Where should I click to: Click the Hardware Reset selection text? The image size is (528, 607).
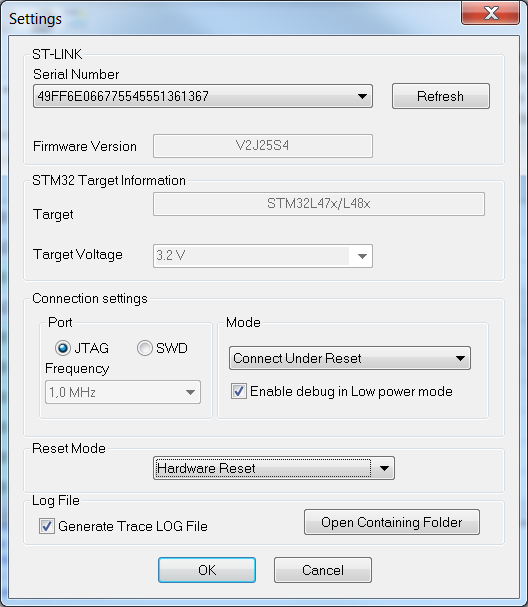tap(206, 468)
